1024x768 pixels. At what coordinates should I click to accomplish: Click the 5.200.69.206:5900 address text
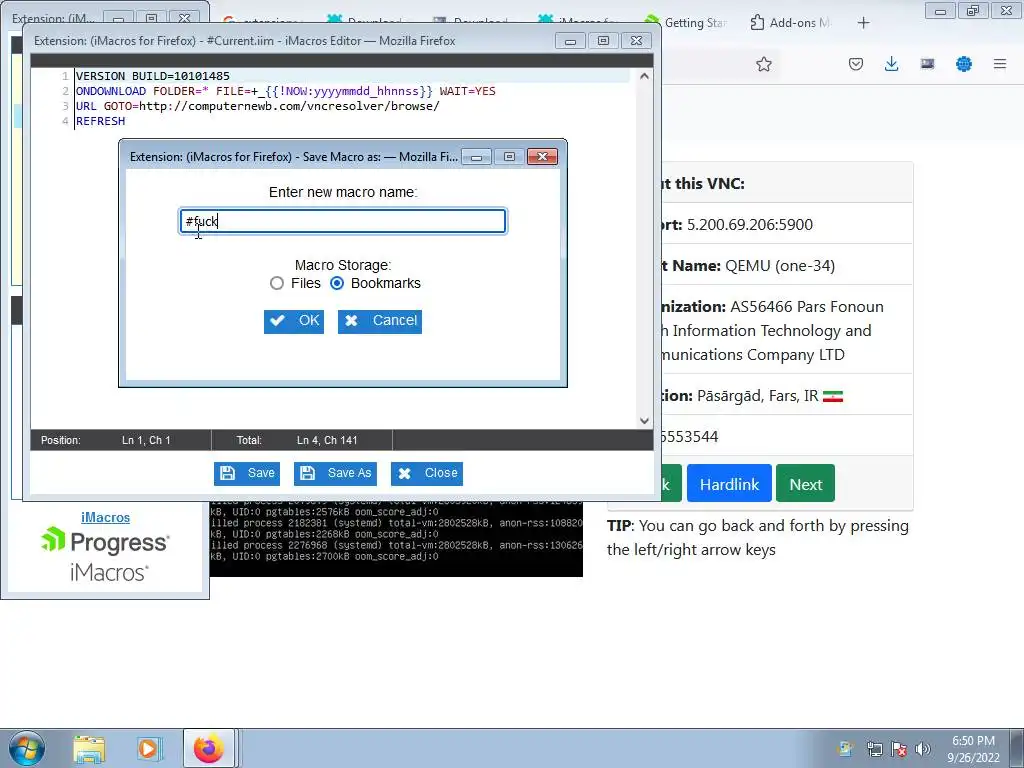pyautogui.click(x=750, y=225)
